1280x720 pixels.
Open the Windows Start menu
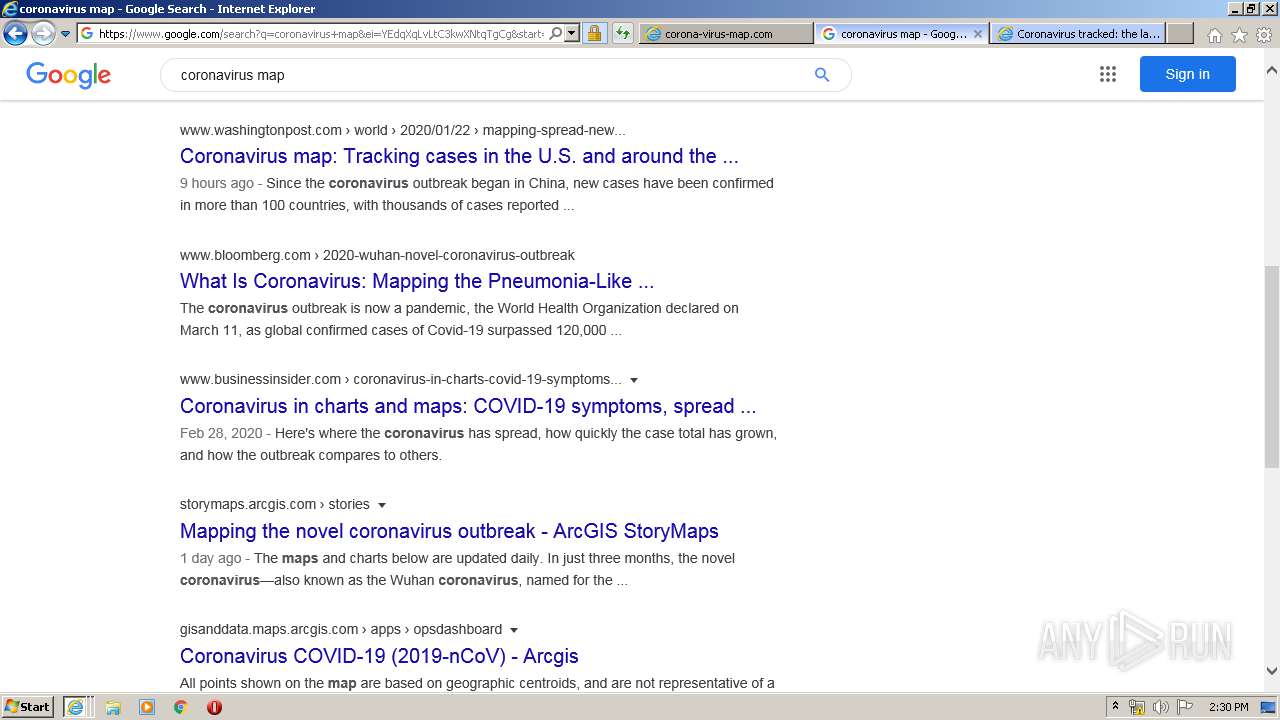point(28,706)
